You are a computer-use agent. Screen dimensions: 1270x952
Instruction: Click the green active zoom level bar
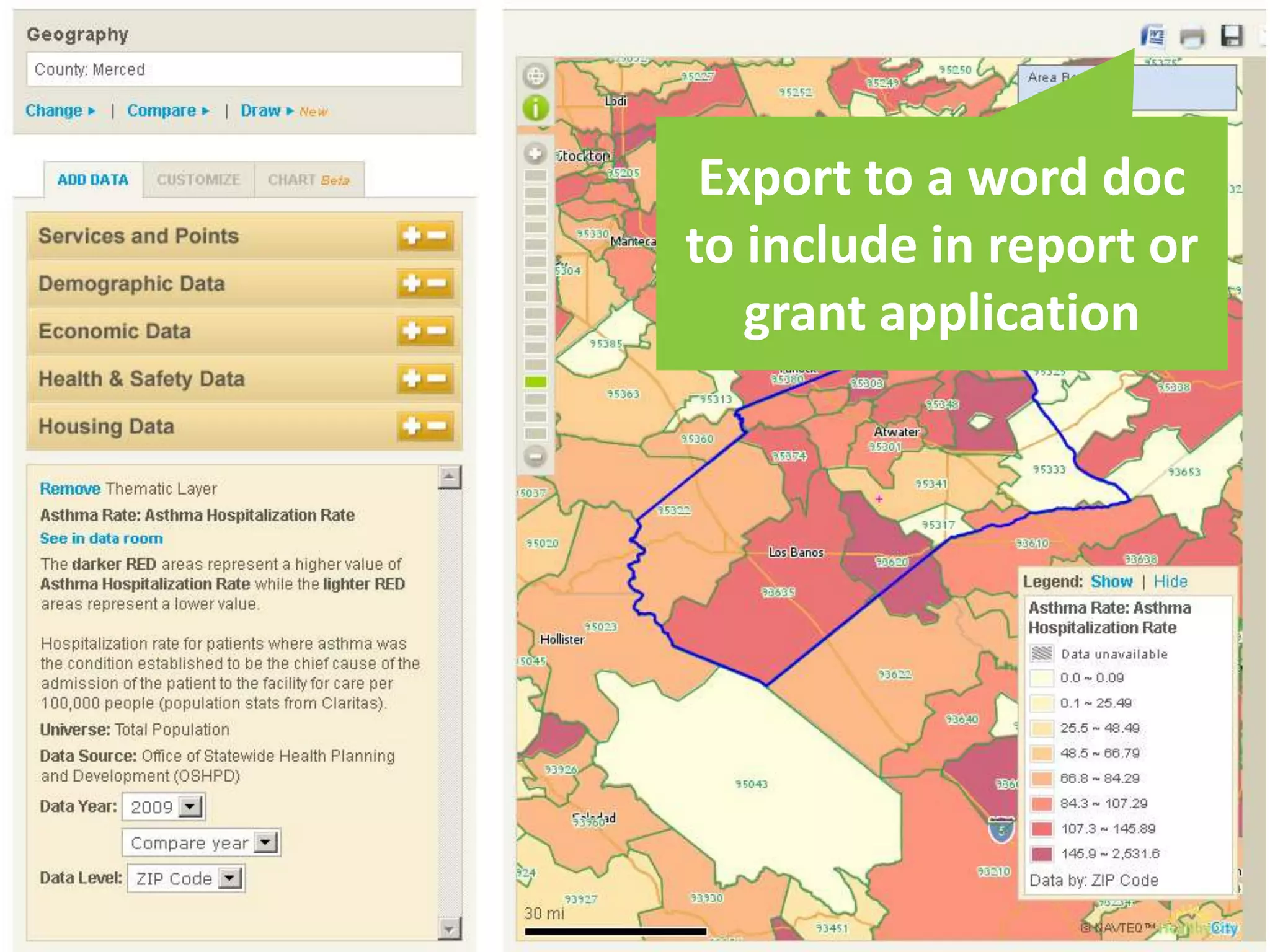pos(535,382)
